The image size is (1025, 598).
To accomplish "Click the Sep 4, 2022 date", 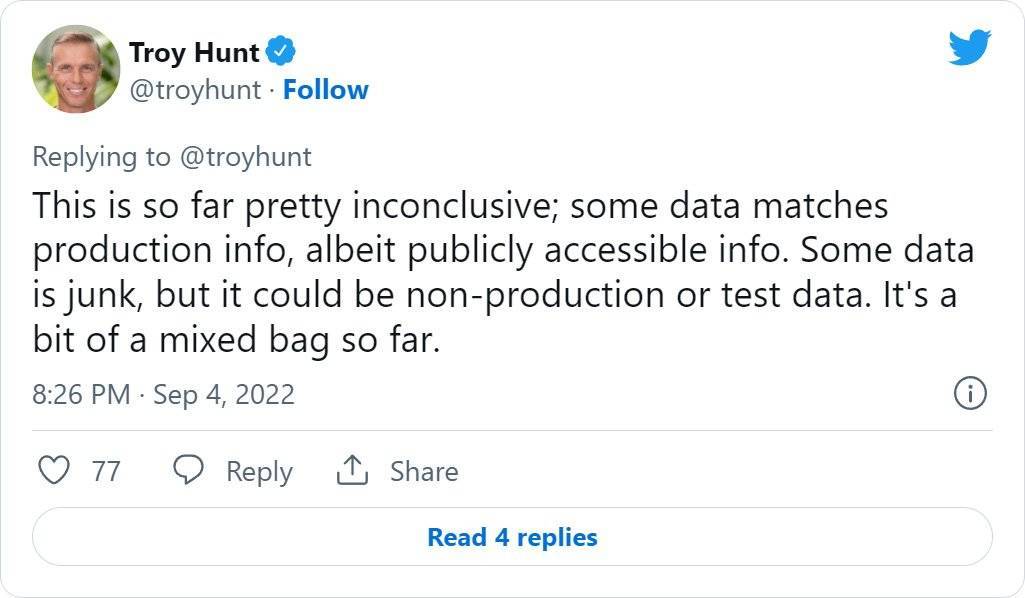I will (224, 394).
